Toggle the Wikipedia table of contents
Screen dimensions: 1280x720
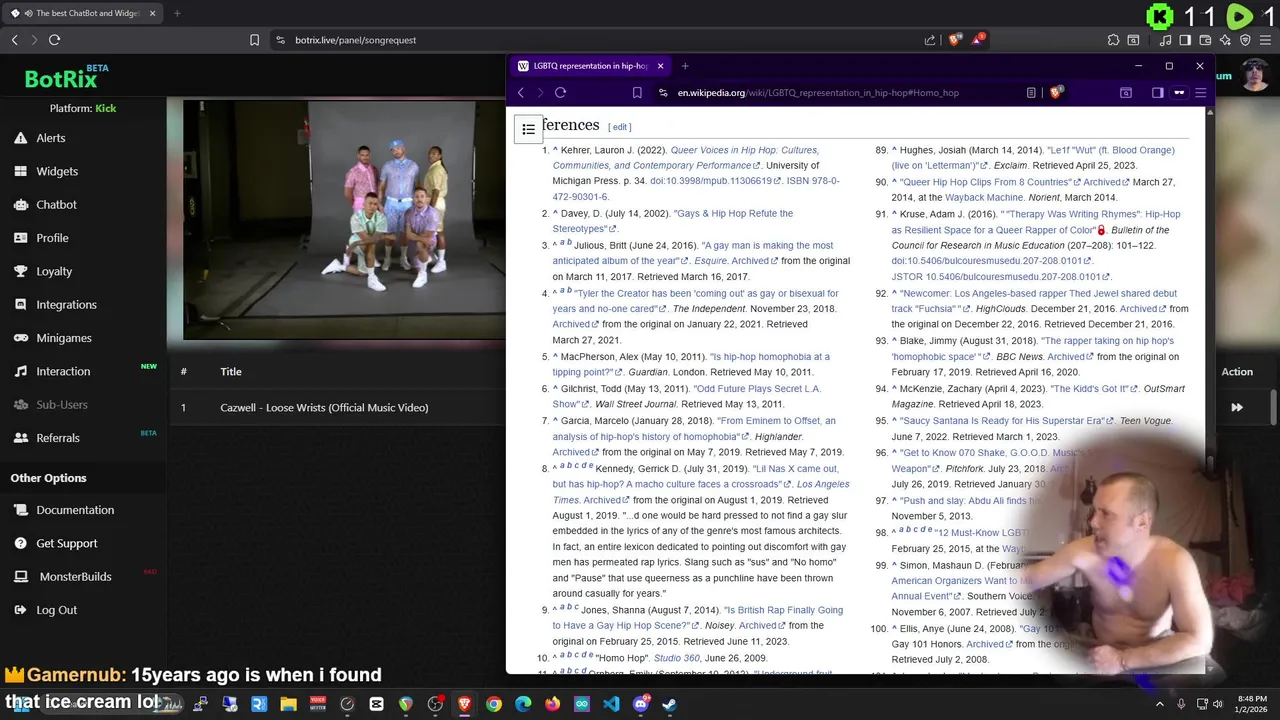point(528,129)
